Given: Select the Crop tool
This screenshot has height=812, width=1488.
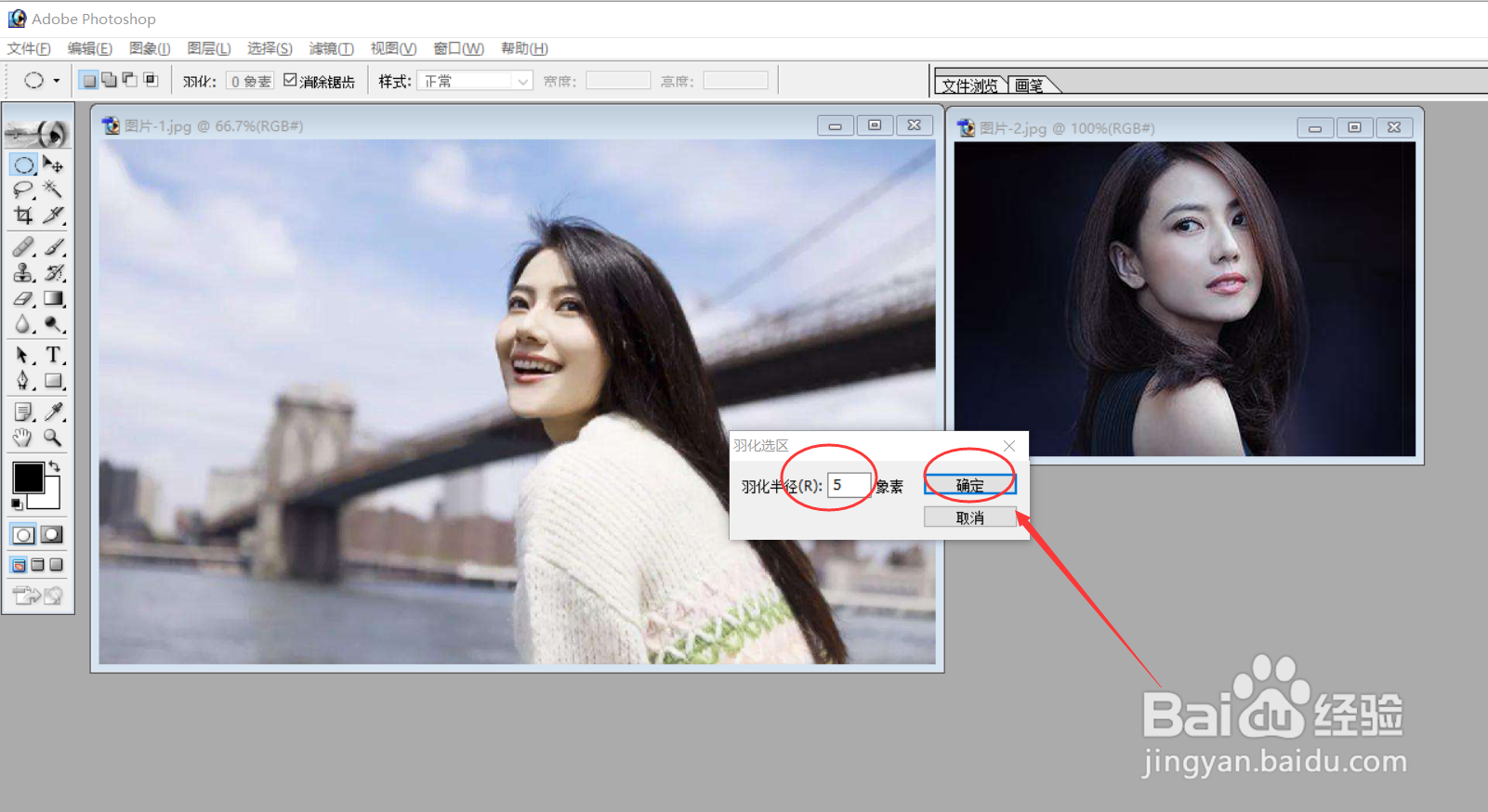Looking at the screenshot, I should (24, 216).
